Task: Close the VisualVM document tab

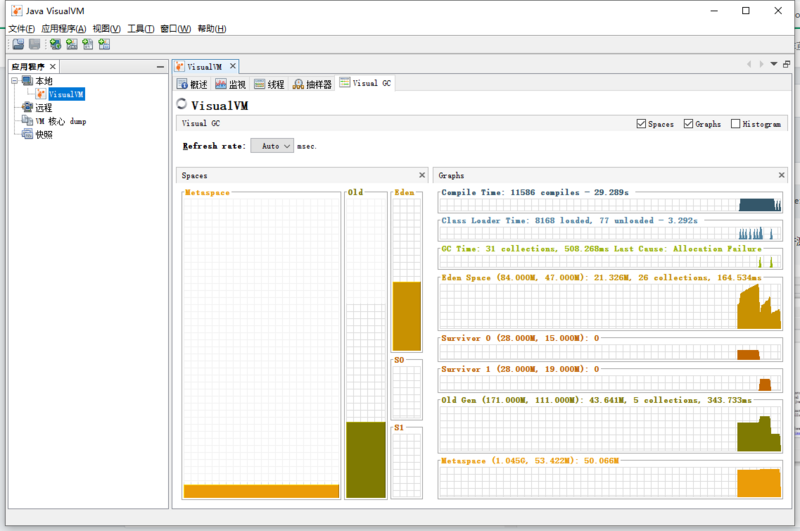Action: click(233, 66)
